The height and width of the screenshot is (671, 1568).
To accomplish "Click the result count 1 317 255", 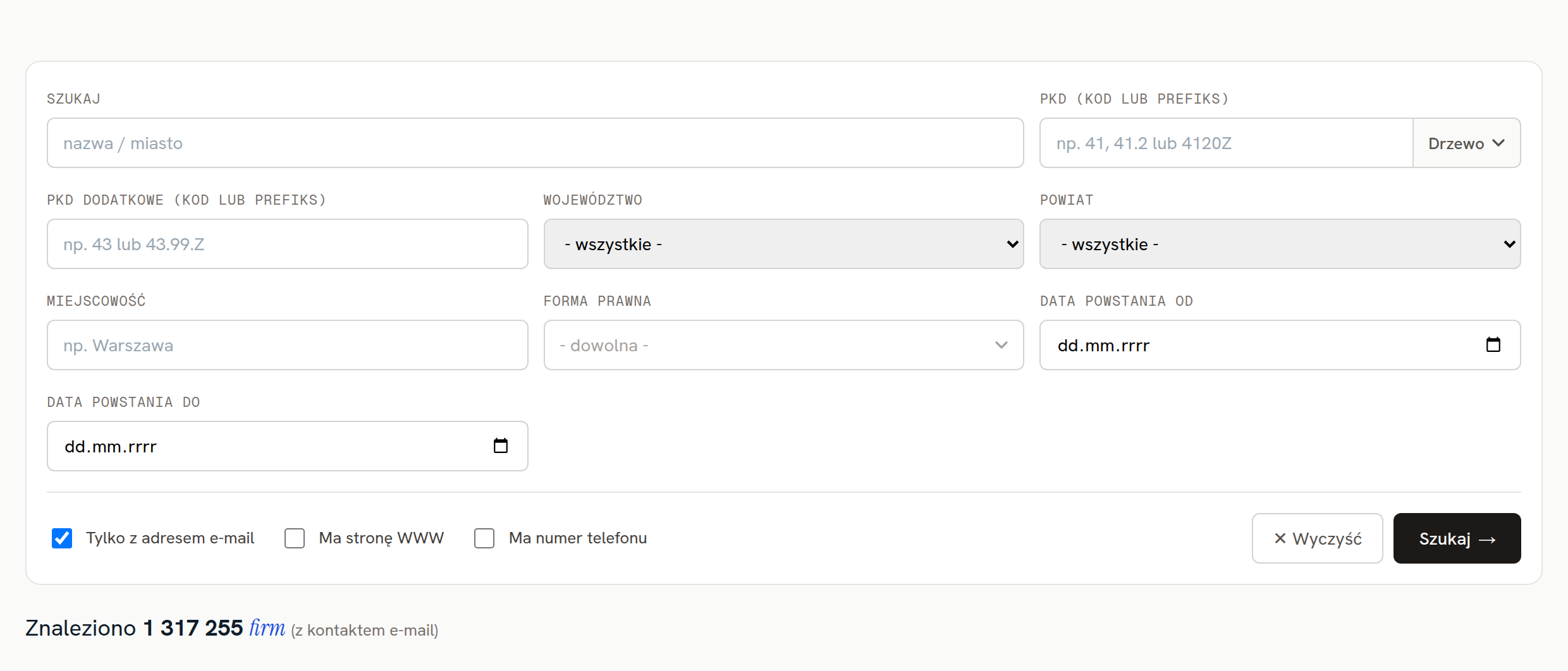I will click(x=193, y=628).
